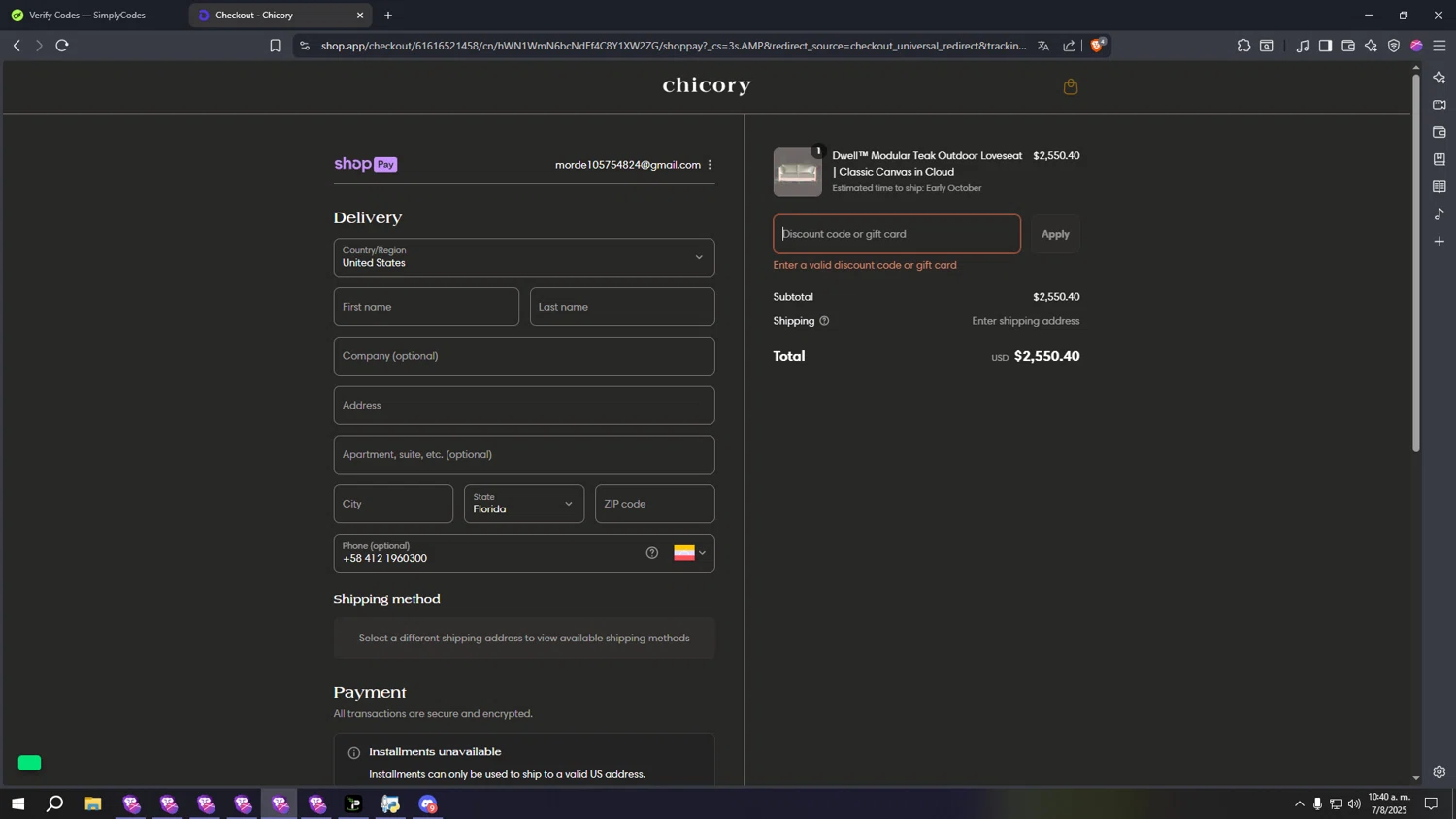This screenshot has height=819, width=1456.
Task: Open File Explorer from the taskbar
Action: click(93, 803)
